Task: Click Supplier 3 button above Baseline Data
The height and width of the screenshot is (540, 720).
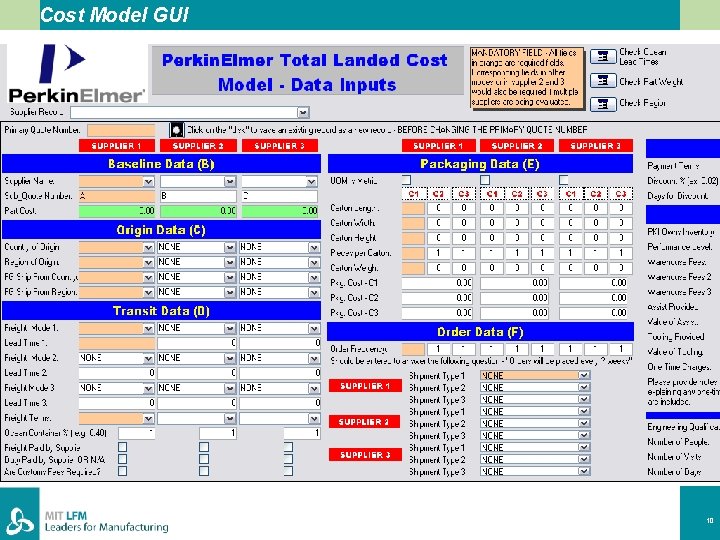Action: click(x=280, y=146)
